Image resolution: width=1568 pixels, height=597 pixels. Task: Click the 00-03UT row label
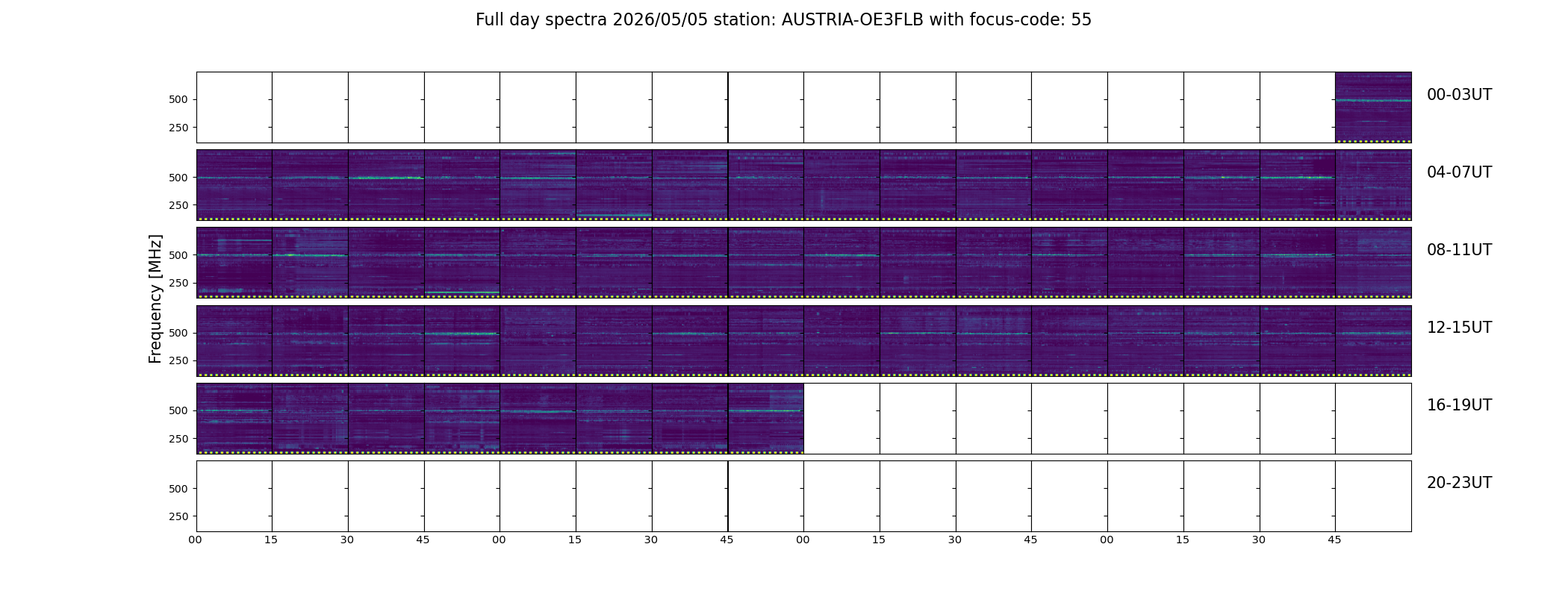pyautogui.click(x=1459, y=95)
